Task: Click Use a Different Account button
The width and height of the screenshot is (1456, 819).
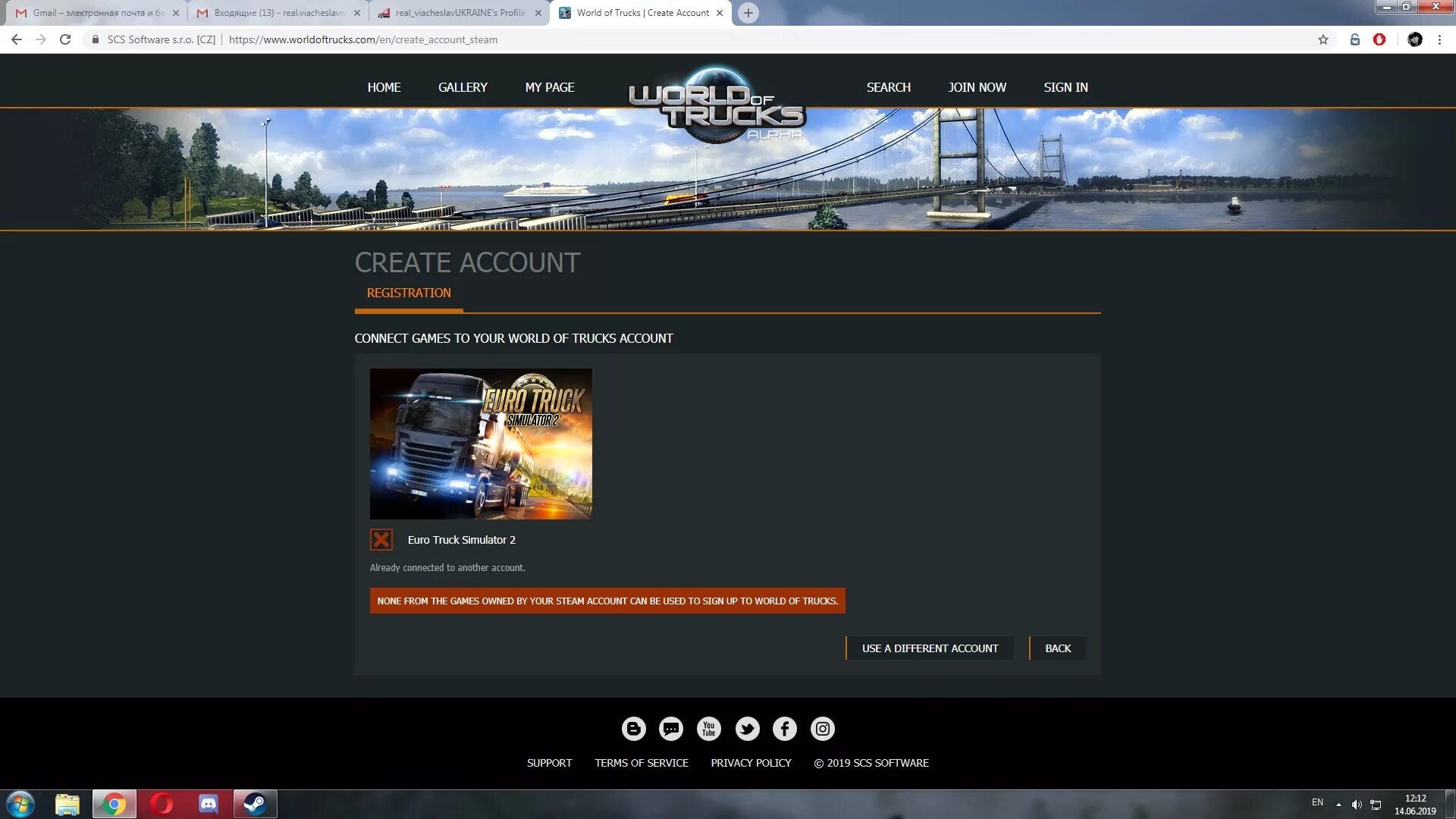Action: point(930,648)
